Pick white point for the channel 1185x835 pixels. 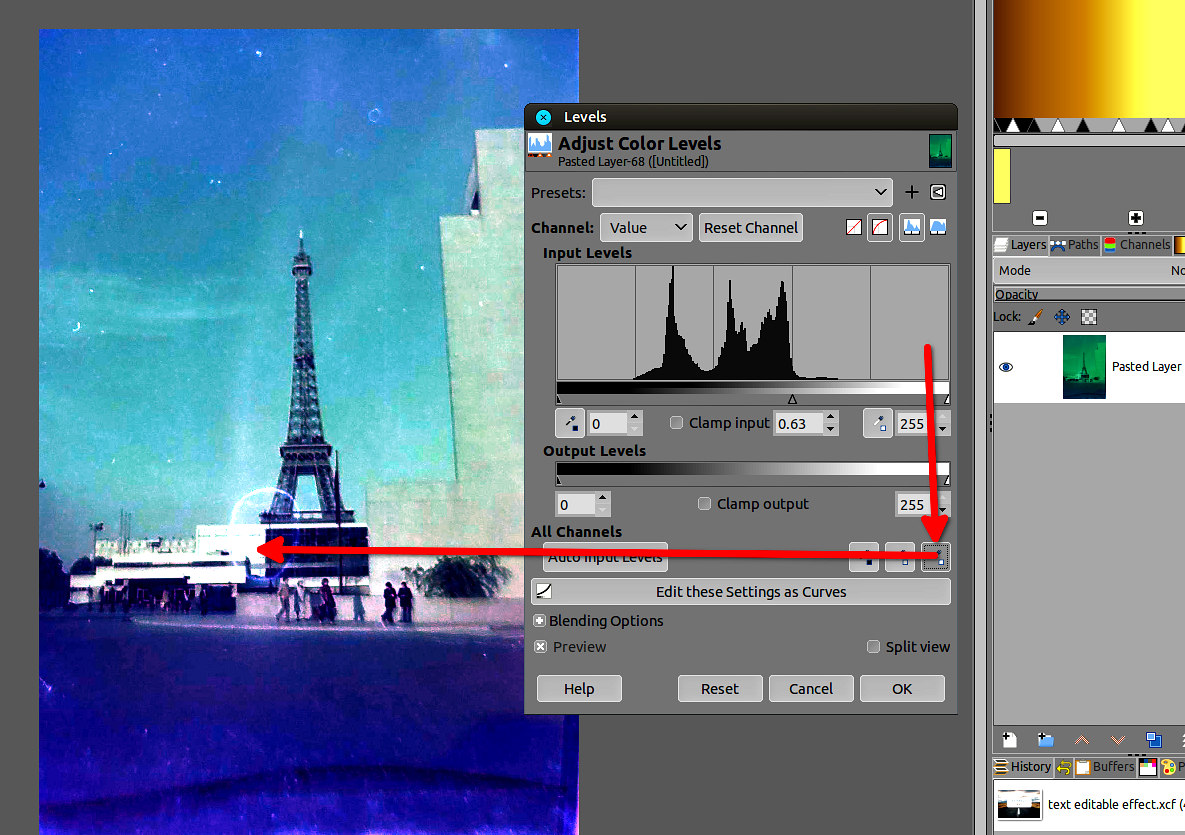click(x=877, y=423)
